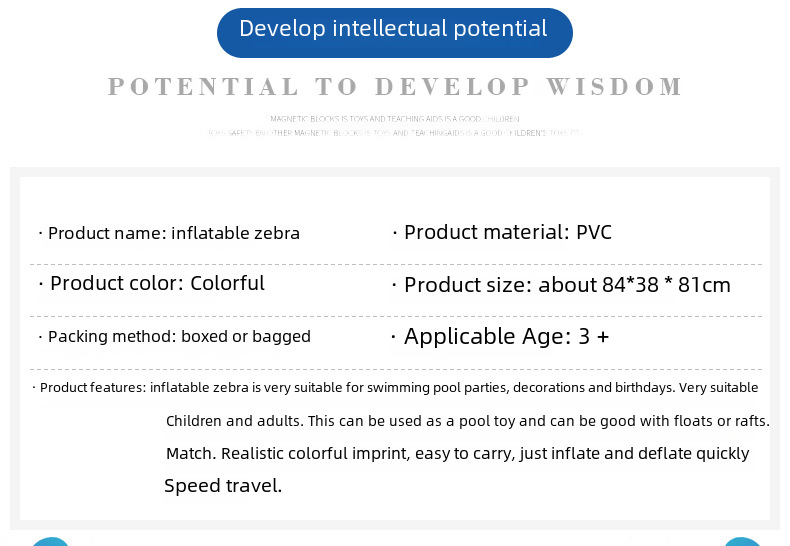The width and height of the screenshot is (790, 546).
Task: Click the bullet before Product features
Action: pos(34,387)
